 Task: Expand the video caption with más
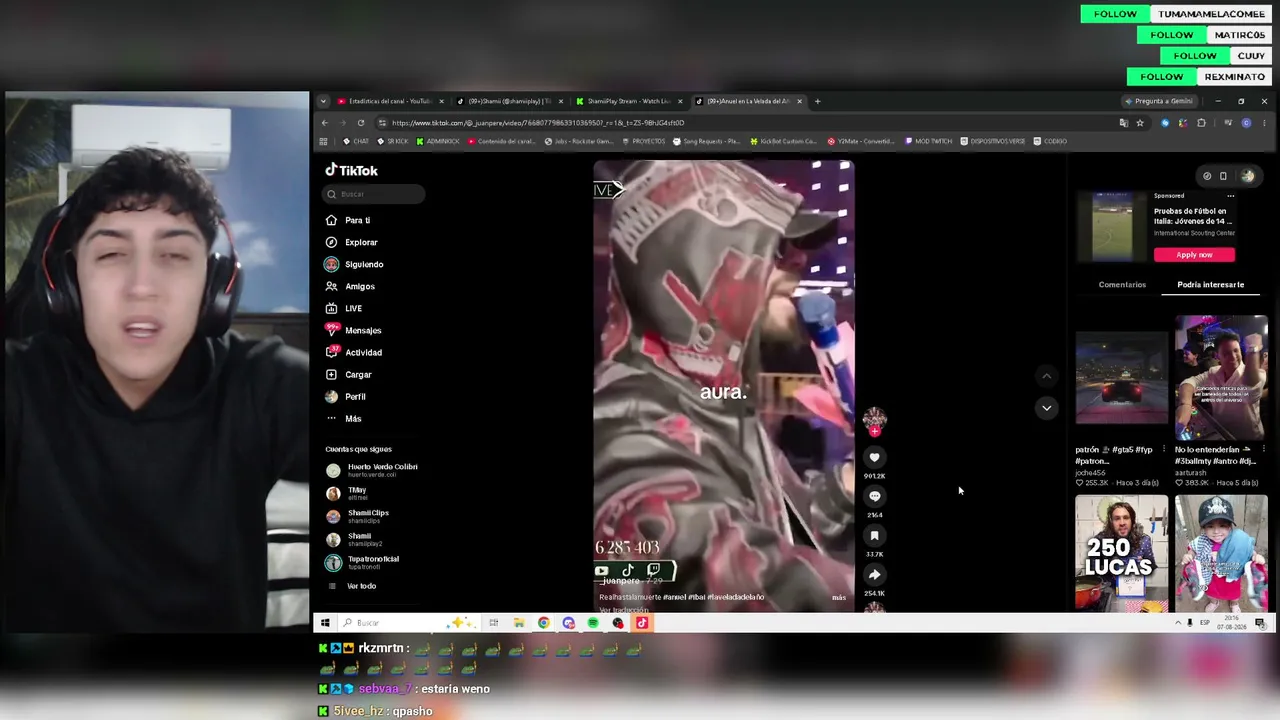(x=839, y=597)
